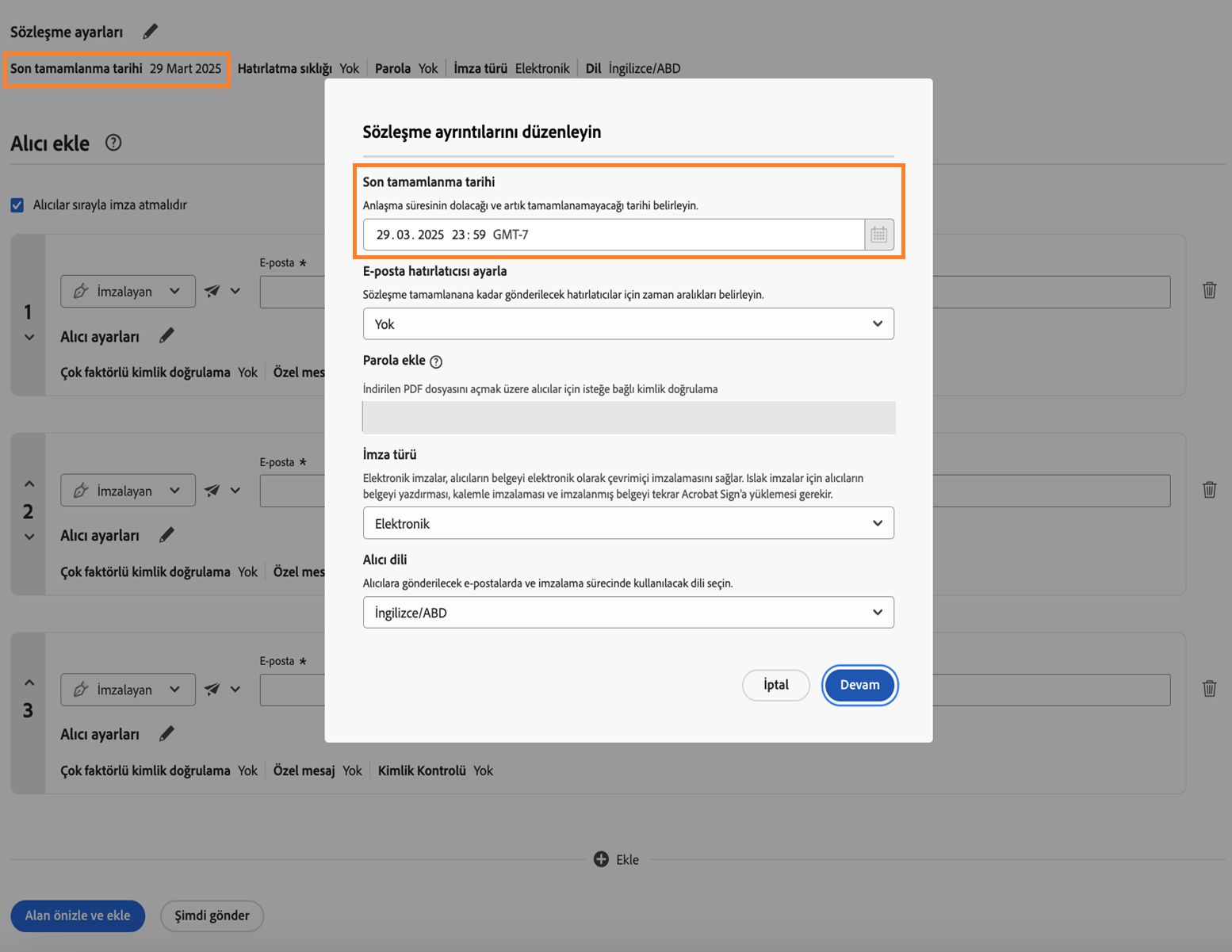Screen dimensions: 1232x952
Task: Open the help icon next to Alıcı ekle
Action: tap(113, 143)
